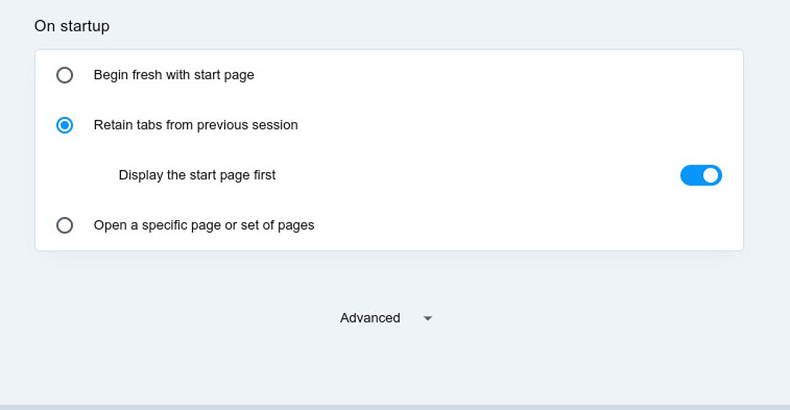
Task: Click the 'Begin fresh with start page' label text
Action: pos(174,75)
